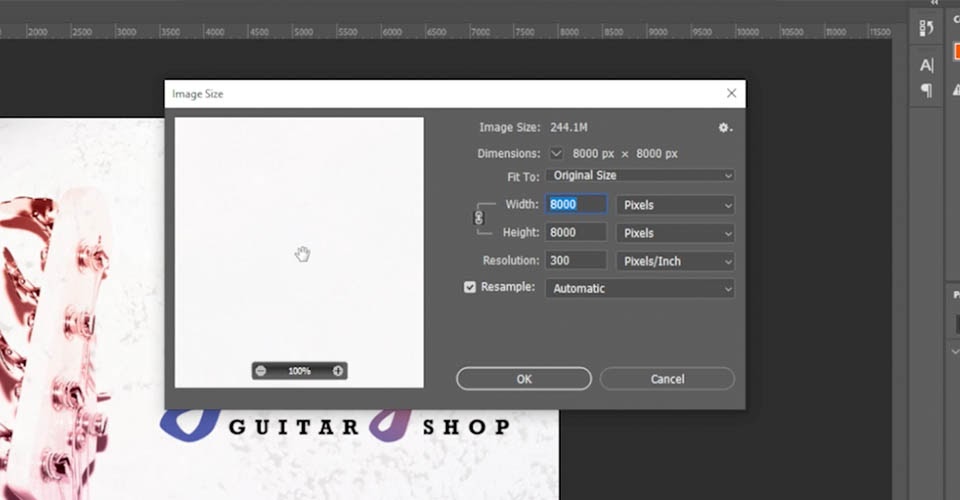This screenshot has height=500, width=960.
Task: Click the Image Size dialog title
Action: click(x=198, y=94)
